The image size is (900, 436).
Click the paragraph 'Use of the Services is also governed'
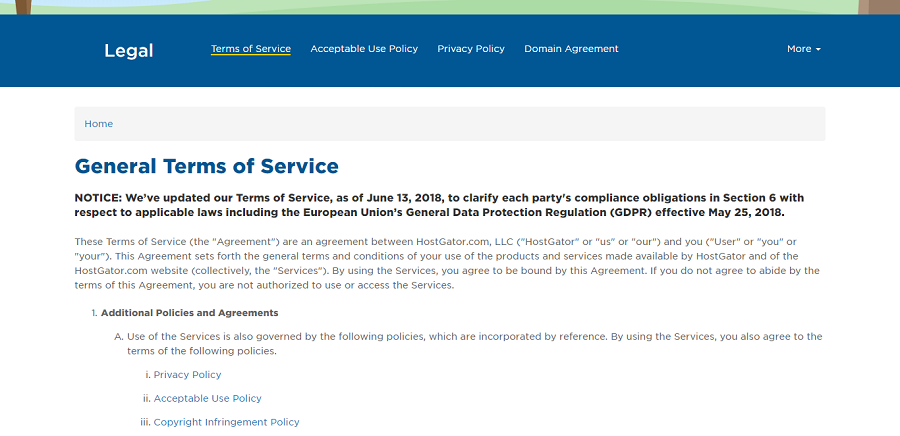(x=468, y=343)
